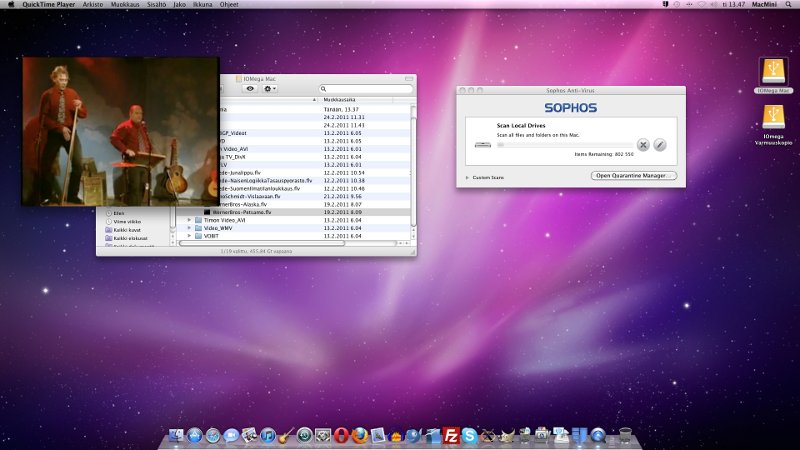Open the App Store dock icon

click(194, 435)
